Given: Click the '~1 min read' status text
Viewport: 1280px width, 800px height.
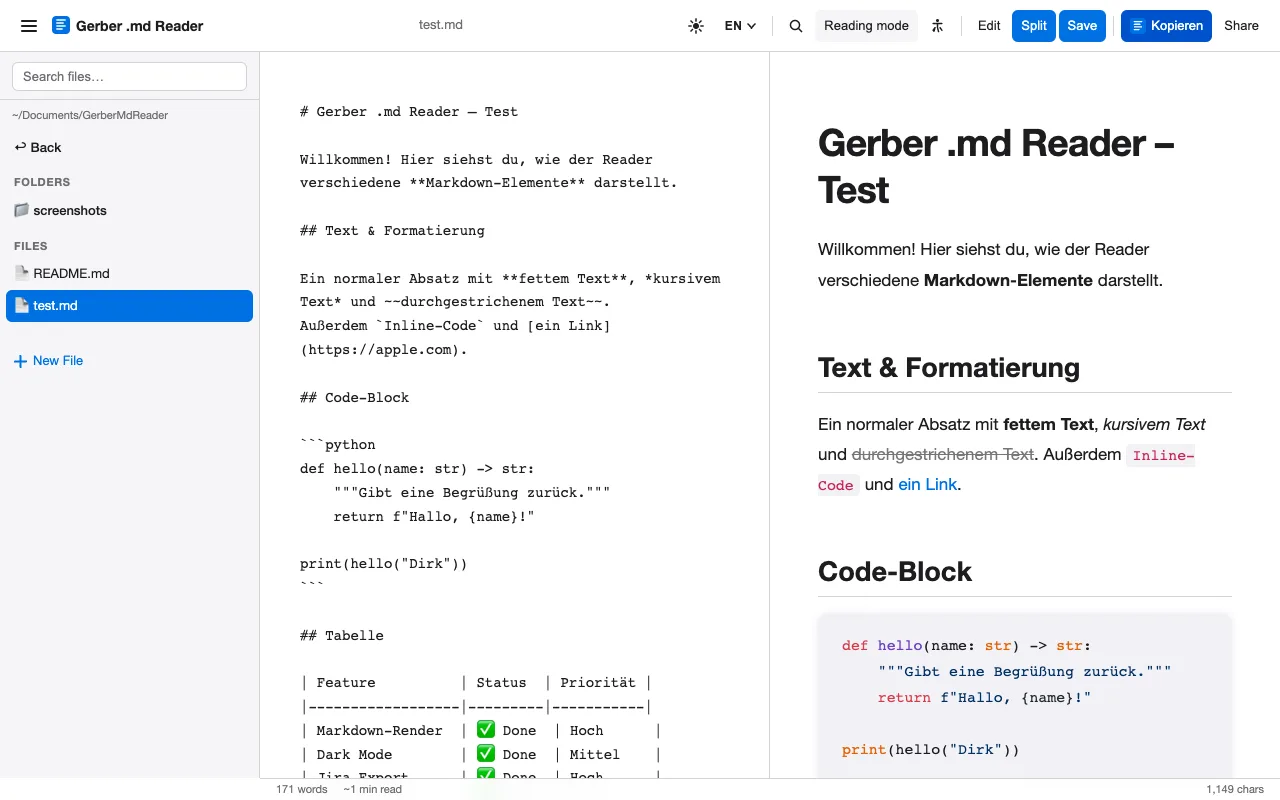Looking at the screenshot, I should 372,789.
